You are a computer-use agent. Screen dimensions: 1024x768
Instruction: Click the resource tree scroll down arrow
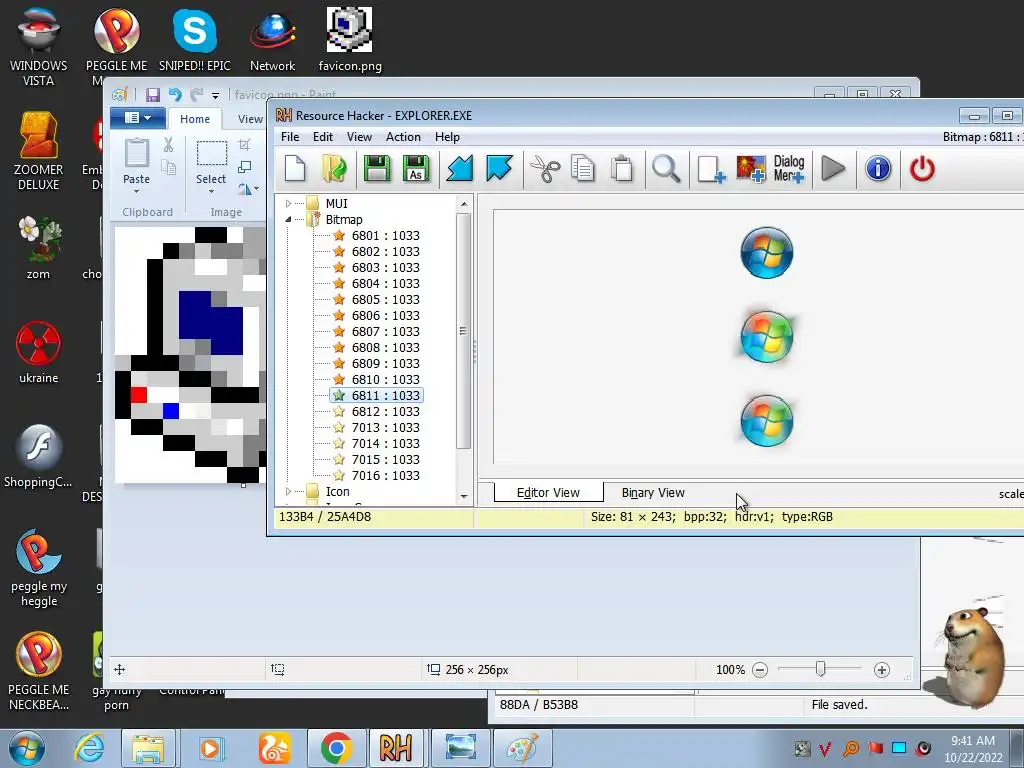click(x=464, y=496)
